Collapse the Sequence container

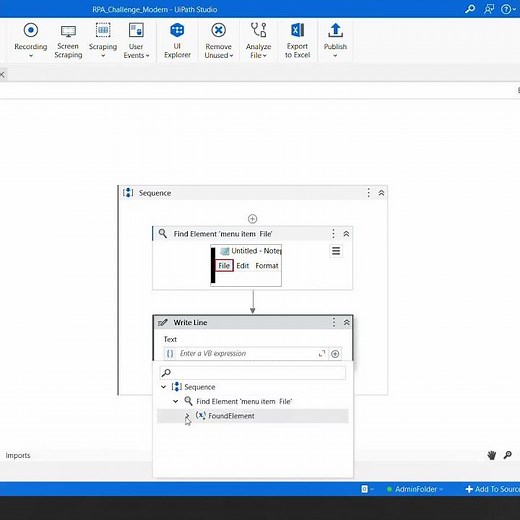(381, 193)
